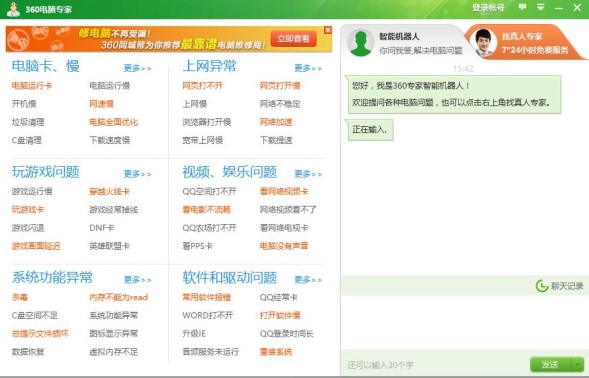Expand 更多 for 电脑卡、慢 section

pos(137,68)
